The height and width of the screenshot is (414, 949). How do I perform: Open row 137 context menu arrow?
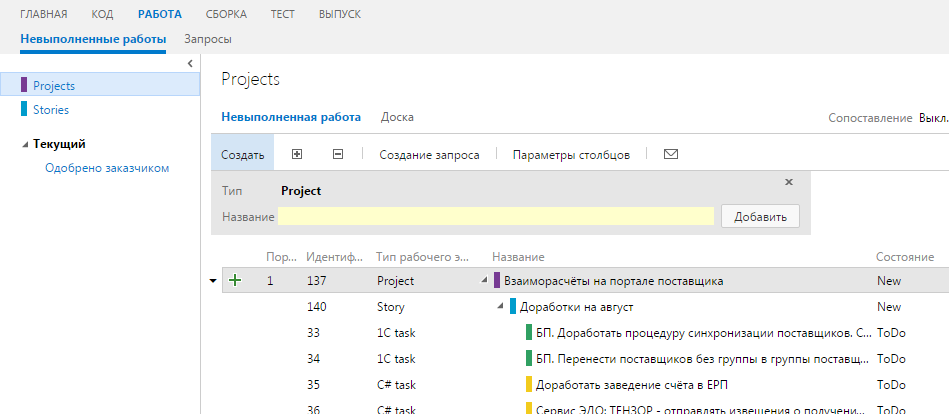[212, 281]
